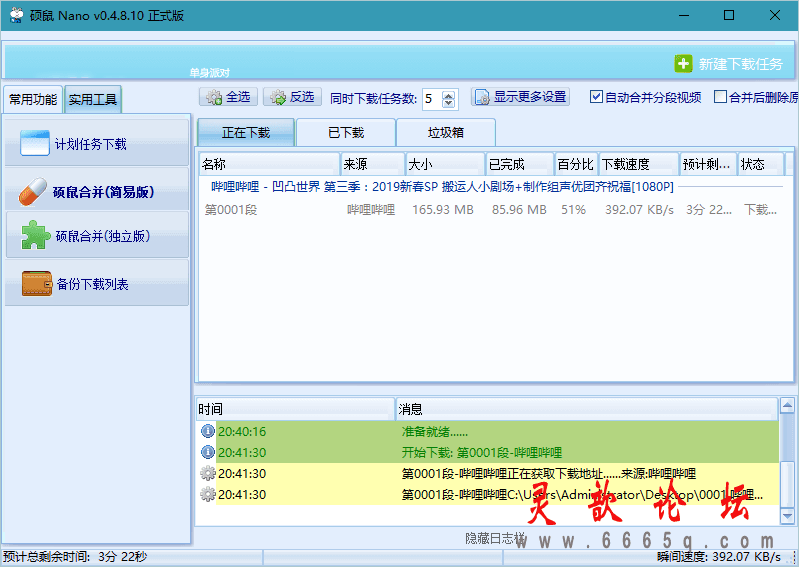799x567 pixels.
Task: Open 计划任务下载 in sidebar
Action: [97, 143]
